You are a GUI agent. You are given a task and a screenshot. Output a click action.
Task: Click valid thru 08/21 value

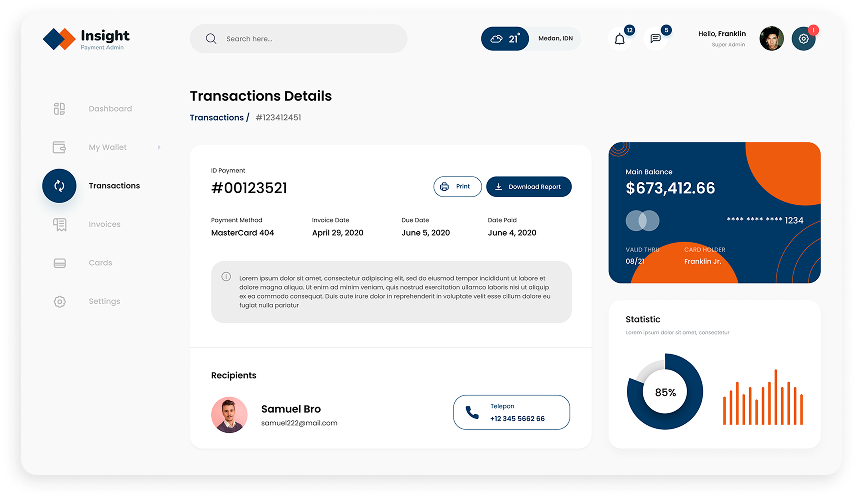point(635,262)
